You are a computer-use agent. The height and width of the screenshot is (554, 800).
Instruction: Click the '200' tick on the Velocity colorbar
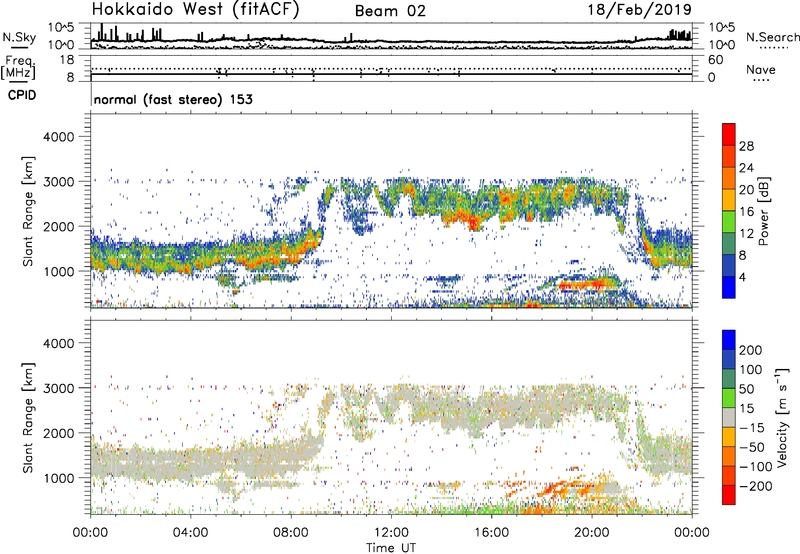coord(751,350)
